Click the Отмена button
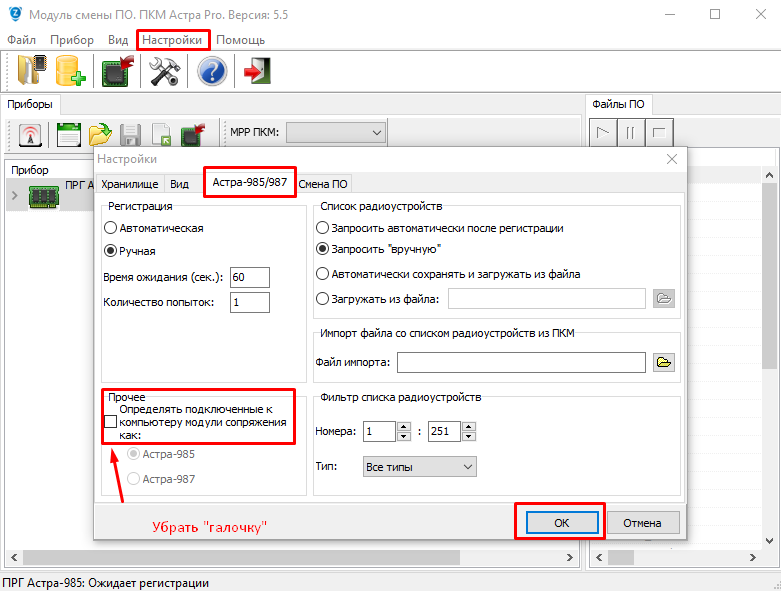The height and width of the screenshot is (591, 781). (642, 522)
